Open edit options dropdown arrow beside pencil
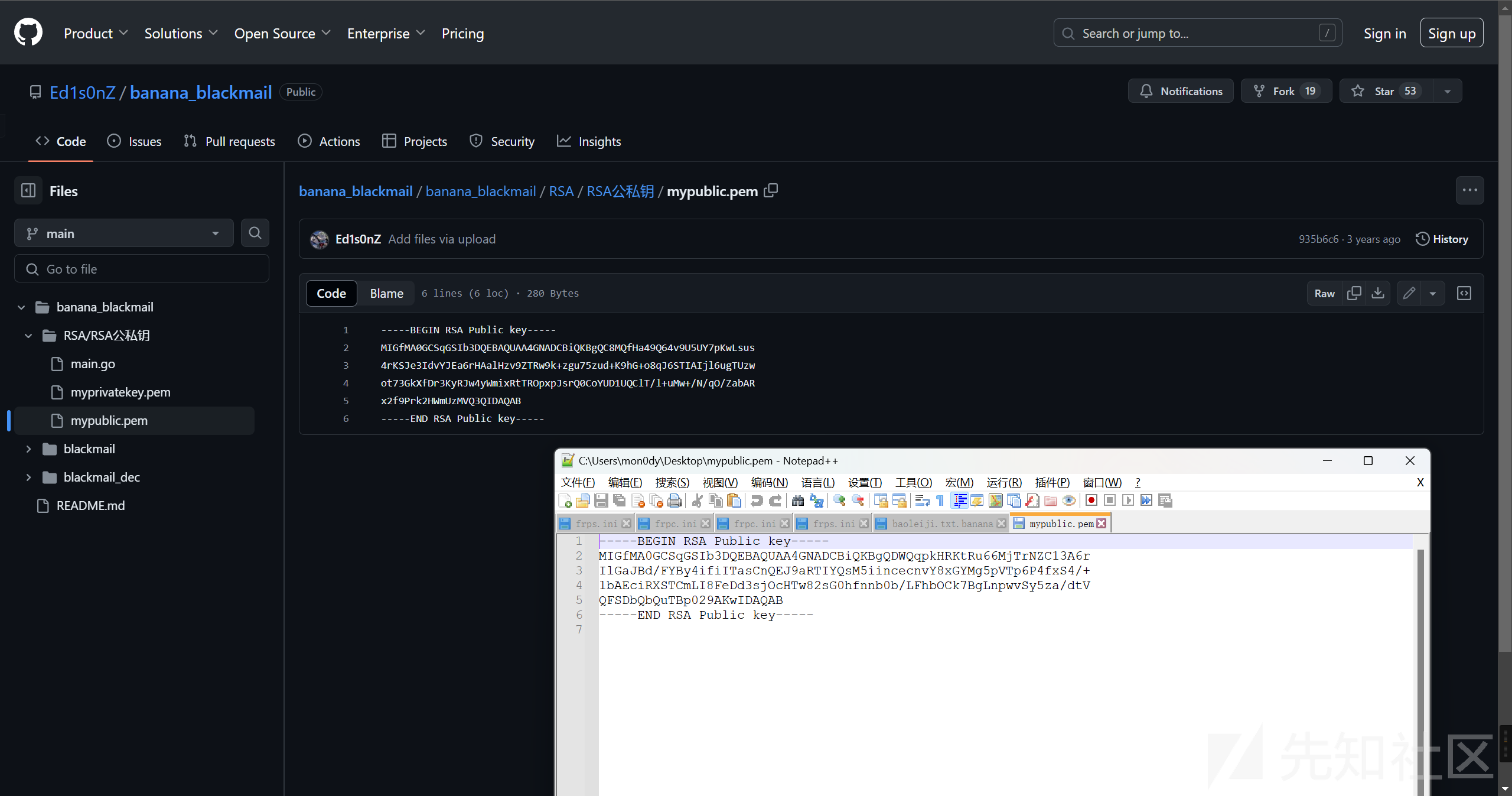Image resolution: width=1512 pixels, height=796 pixels. (1433, 293)
